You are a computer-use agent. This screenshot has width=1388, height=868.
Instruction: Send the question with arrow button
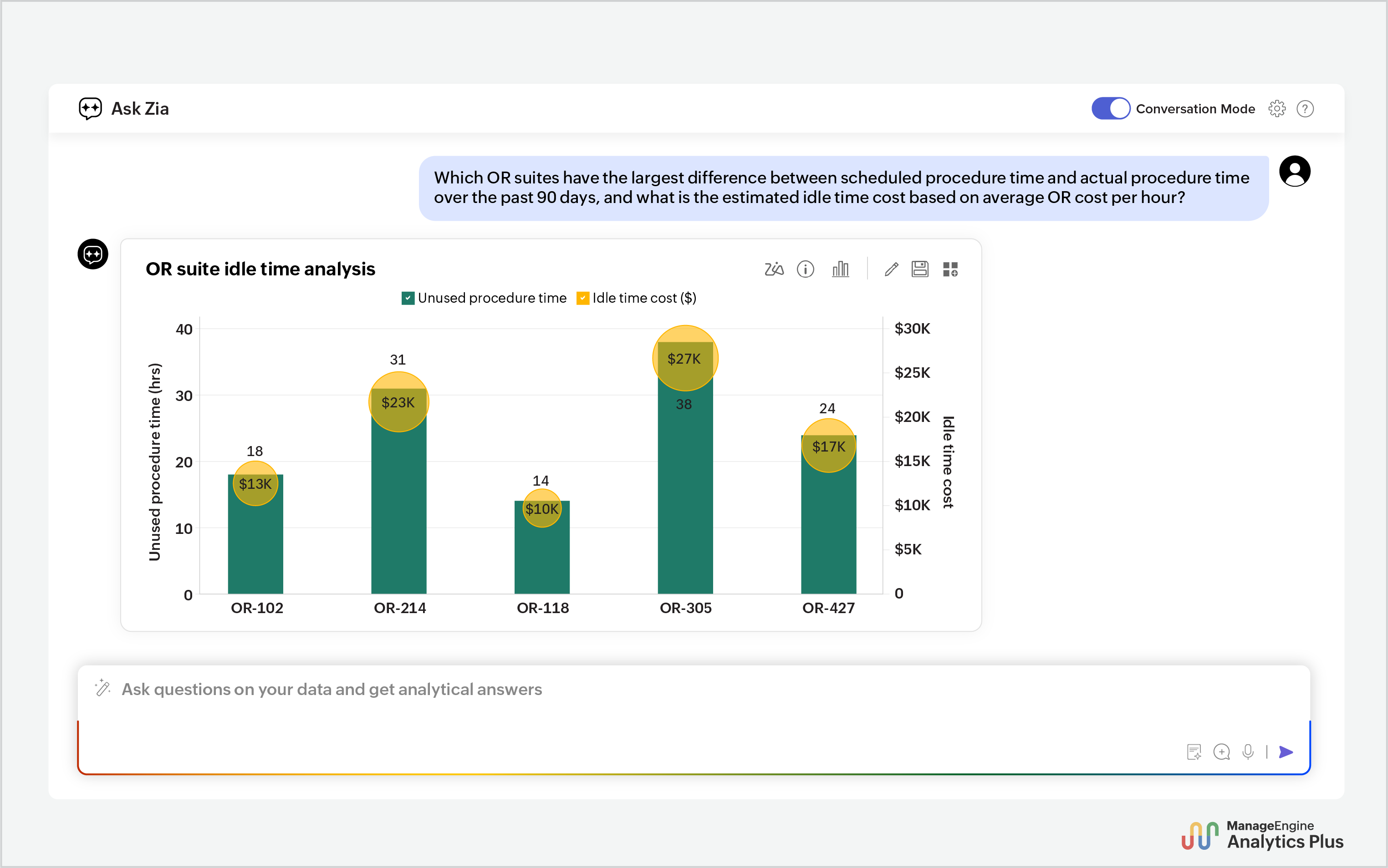[1286, 752]
